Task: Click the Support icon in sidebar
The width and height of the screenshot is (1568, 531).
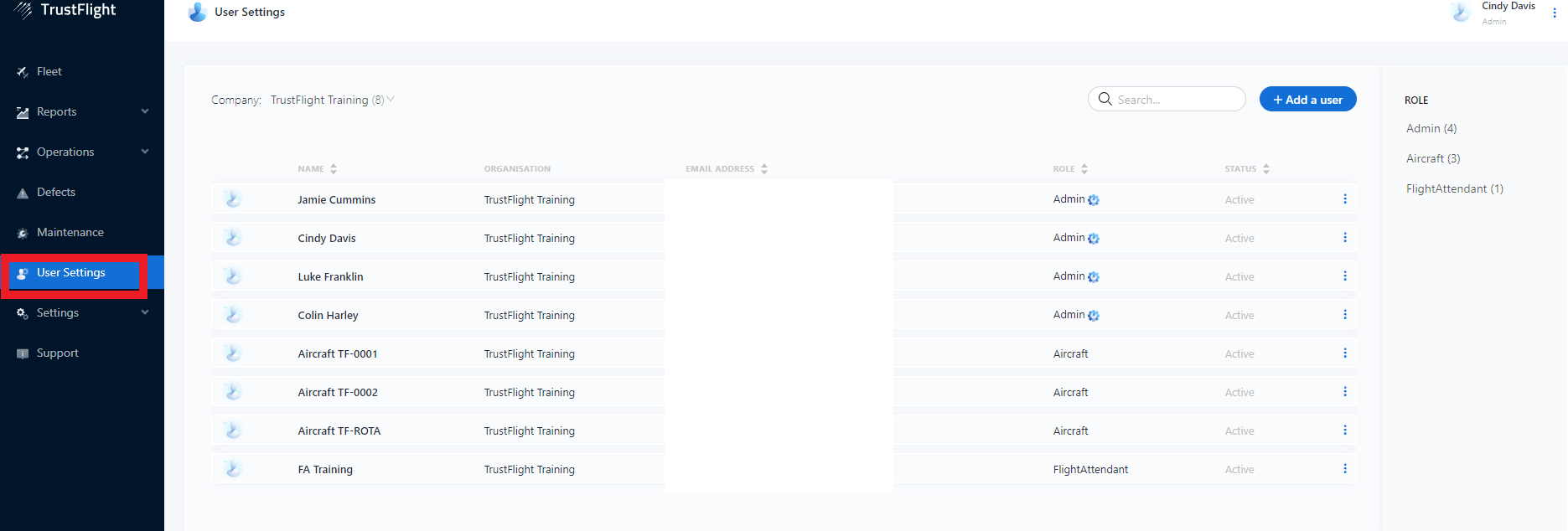Action: 23,353
